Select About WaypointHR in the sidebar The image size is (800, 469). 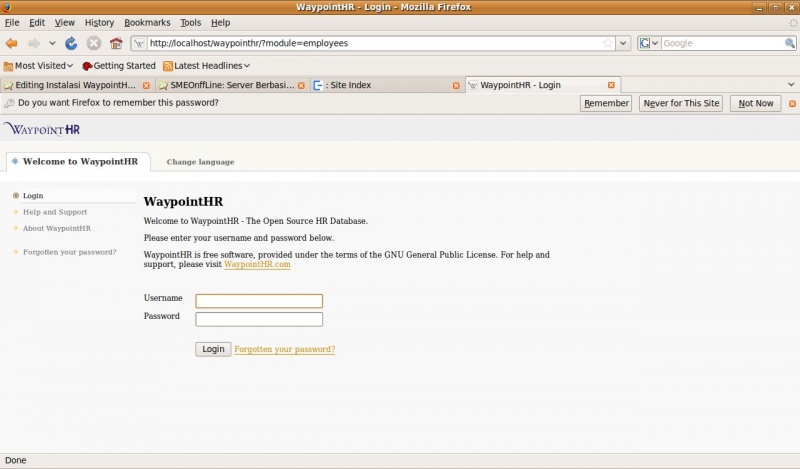(57, 228)
